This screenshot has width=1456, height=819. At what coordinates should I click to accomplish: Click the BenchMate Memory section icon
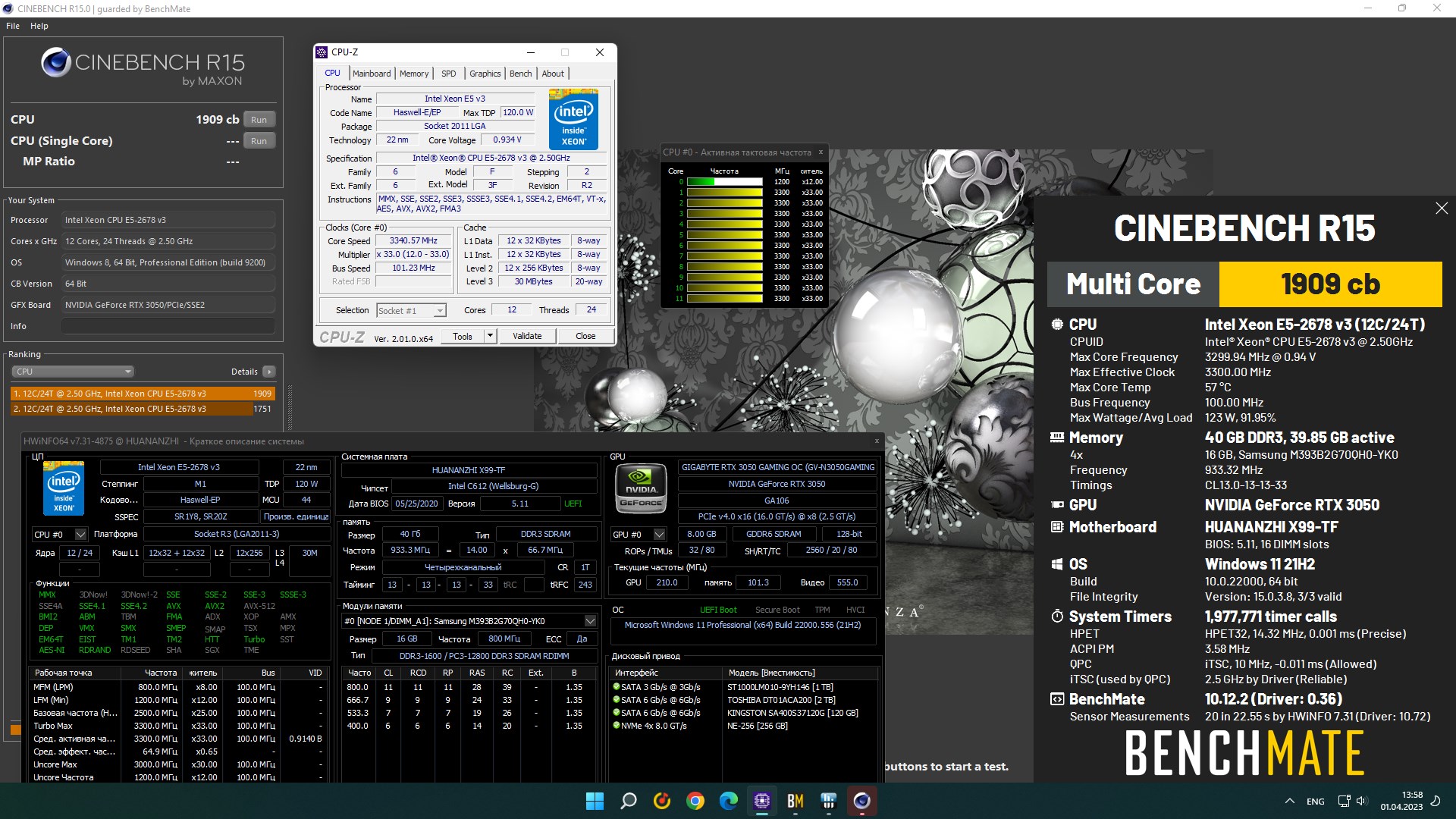click(x=1057, y=438)
